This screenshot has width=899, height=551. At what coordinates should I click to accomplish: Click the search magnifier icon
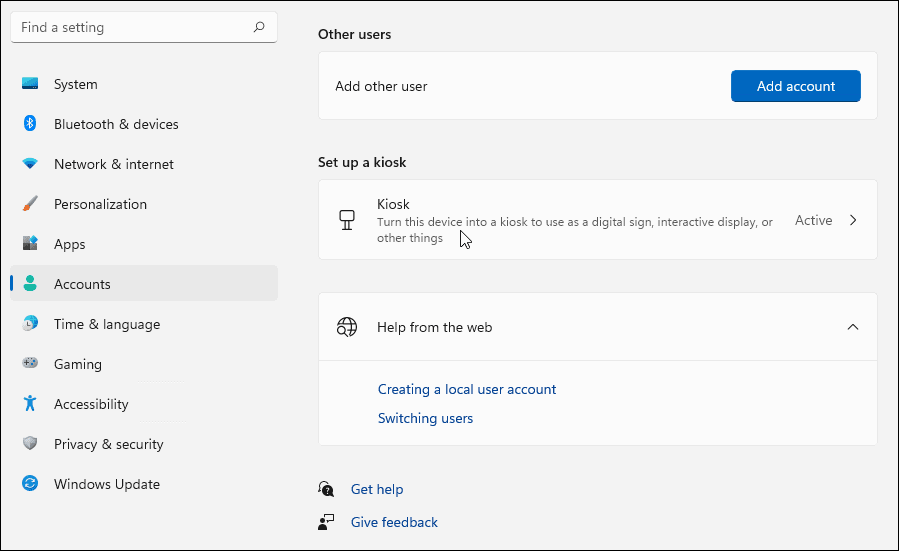coord(259,28)
